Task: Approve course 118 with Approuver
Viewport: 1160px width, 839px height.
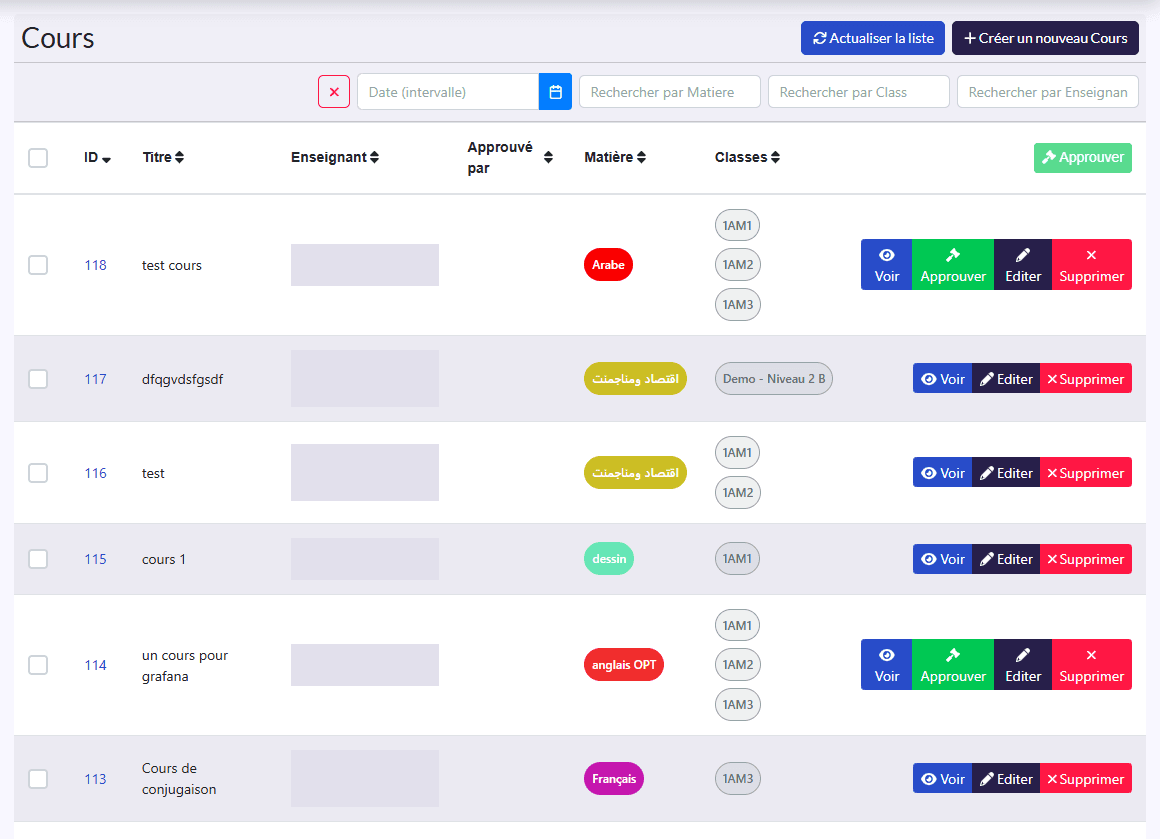Action: click(x=953, y=265)
